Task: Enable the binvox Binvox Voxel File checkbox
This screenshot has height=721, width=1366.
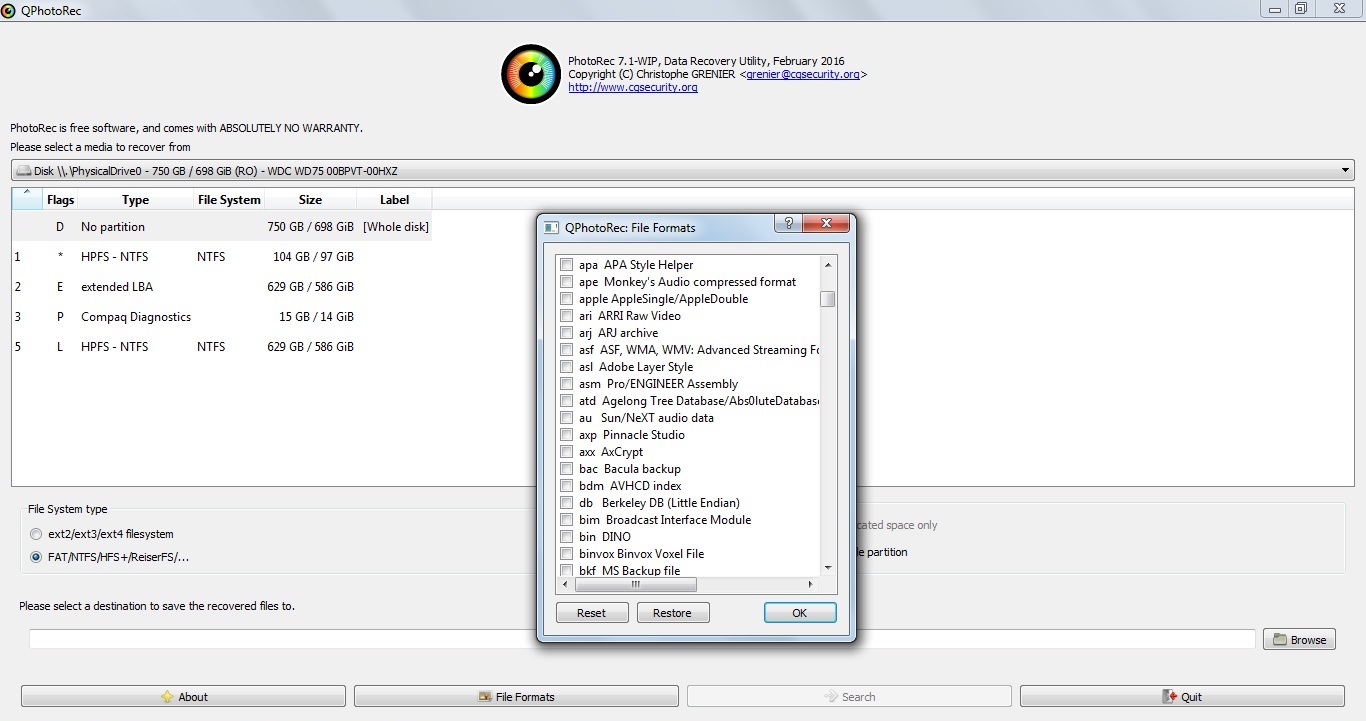Action: pos(566,554)
